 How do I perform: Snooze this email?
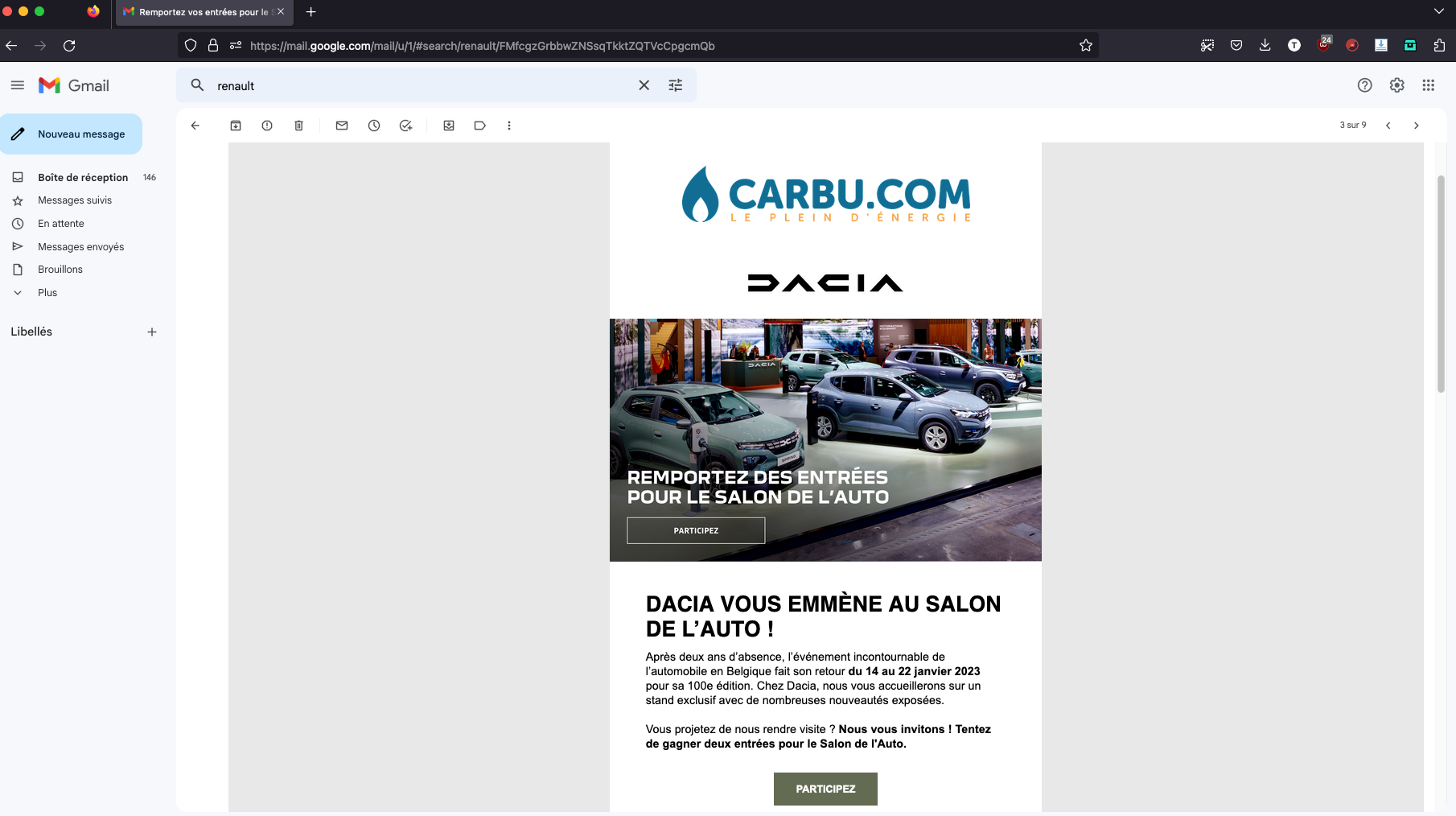(x=374, y=126)
